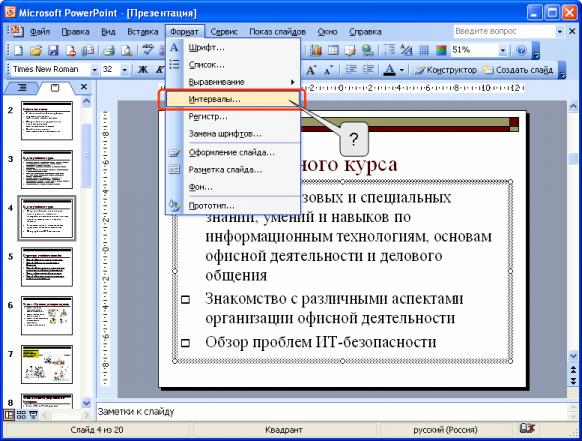The image size is (582, 441).
Task: Open a file with the folder icon
Action: 36,50
